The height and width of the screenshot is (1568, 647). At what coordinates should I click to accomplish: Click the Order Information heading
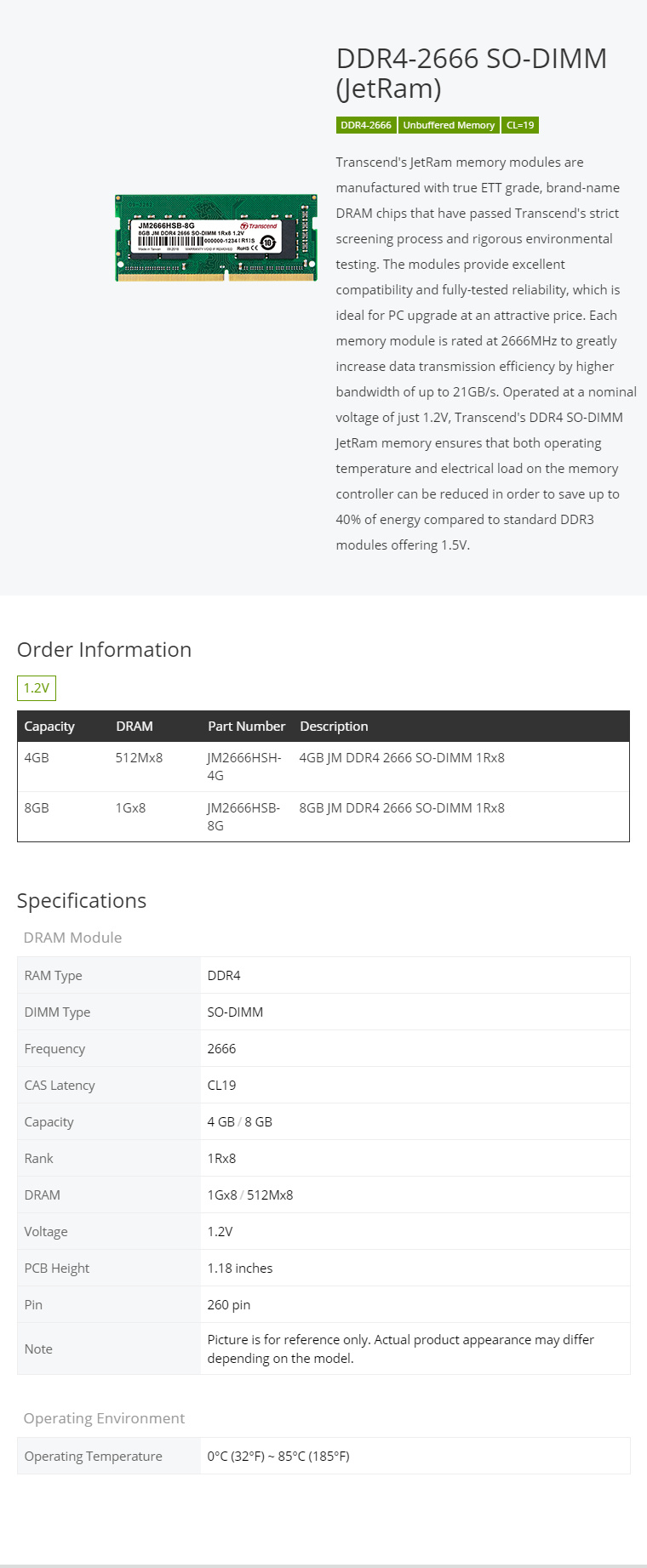[x=104, y=650]
